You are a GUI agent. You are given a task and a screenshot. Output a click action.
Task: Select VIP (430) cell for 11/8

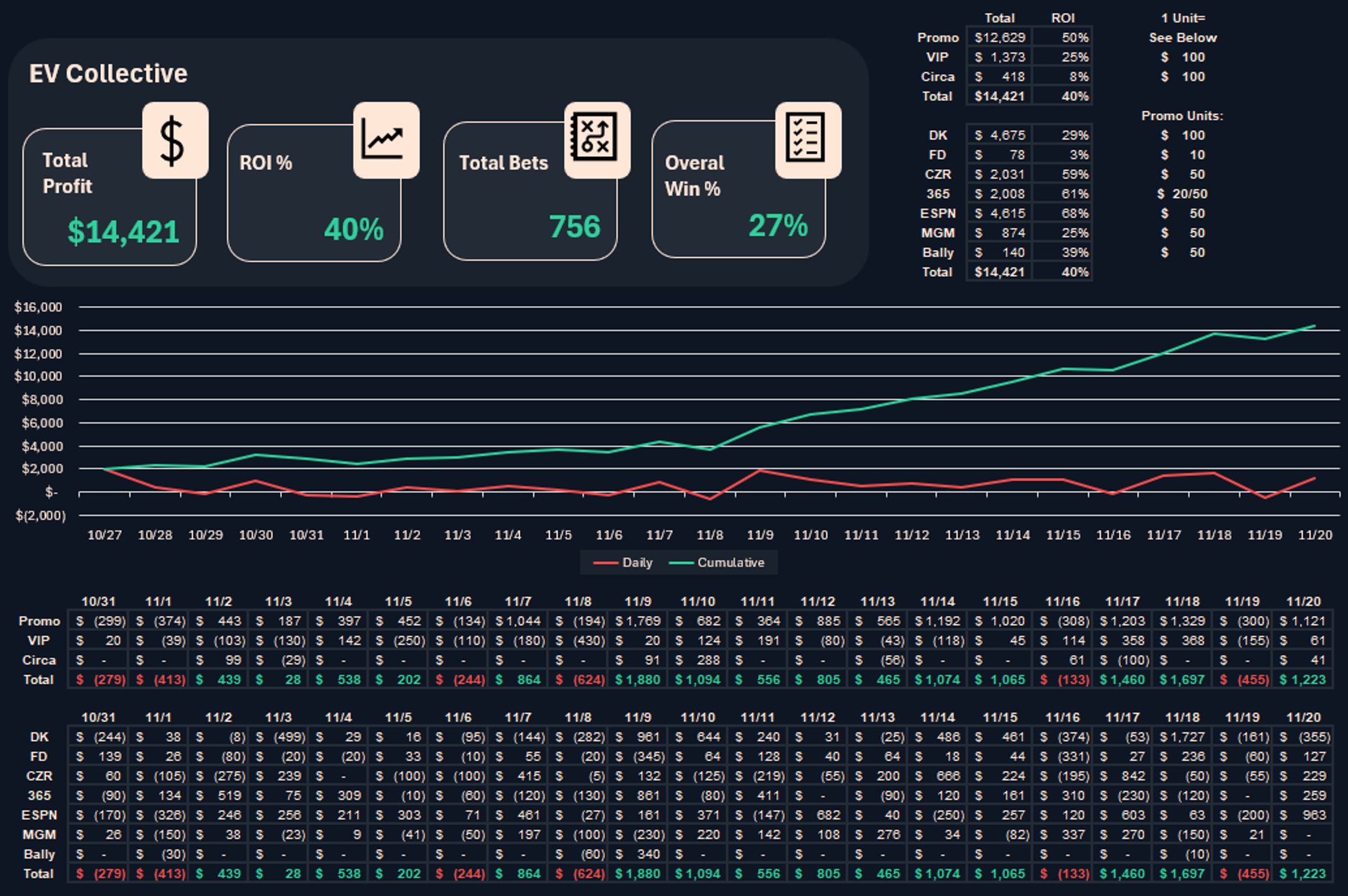click(578, 640)
